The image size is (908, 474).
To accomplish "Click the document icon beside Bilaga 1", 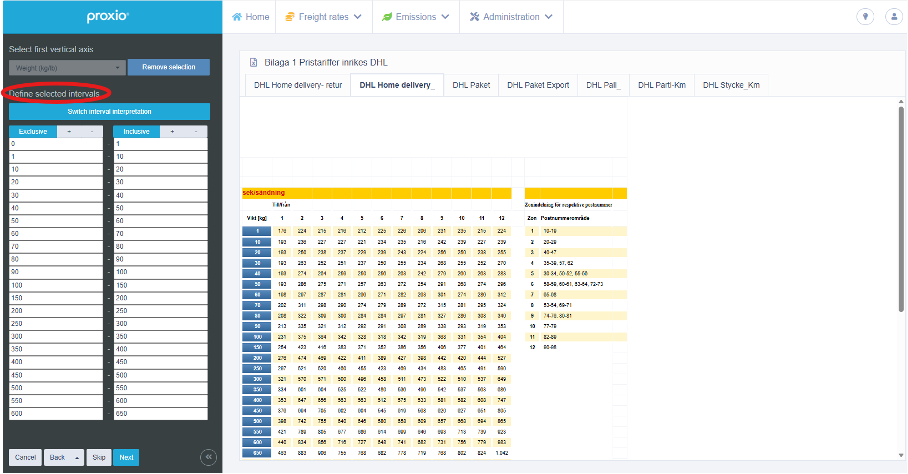I will pyautogui.click(x=253, y=63).
